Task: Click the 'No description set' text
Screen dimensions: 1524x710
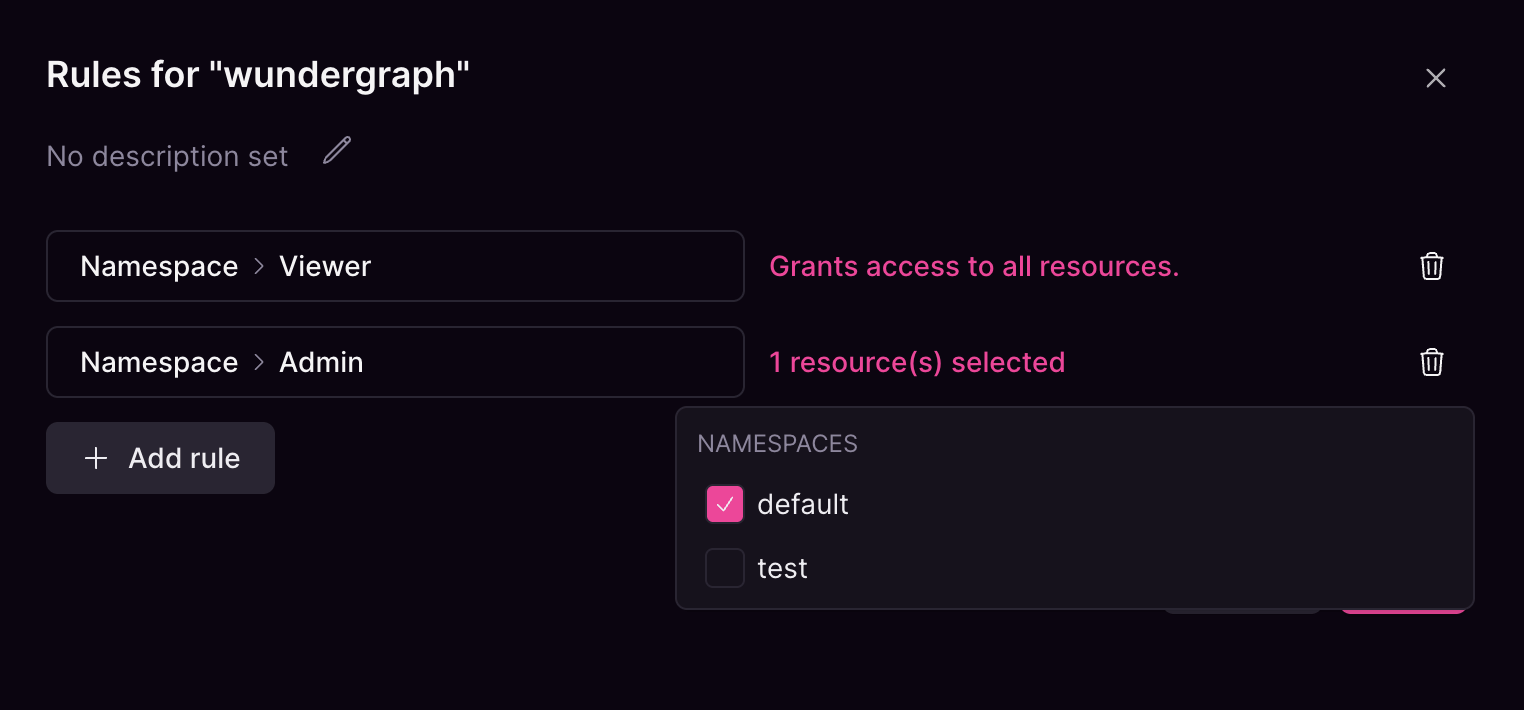Action: [166, 156]
